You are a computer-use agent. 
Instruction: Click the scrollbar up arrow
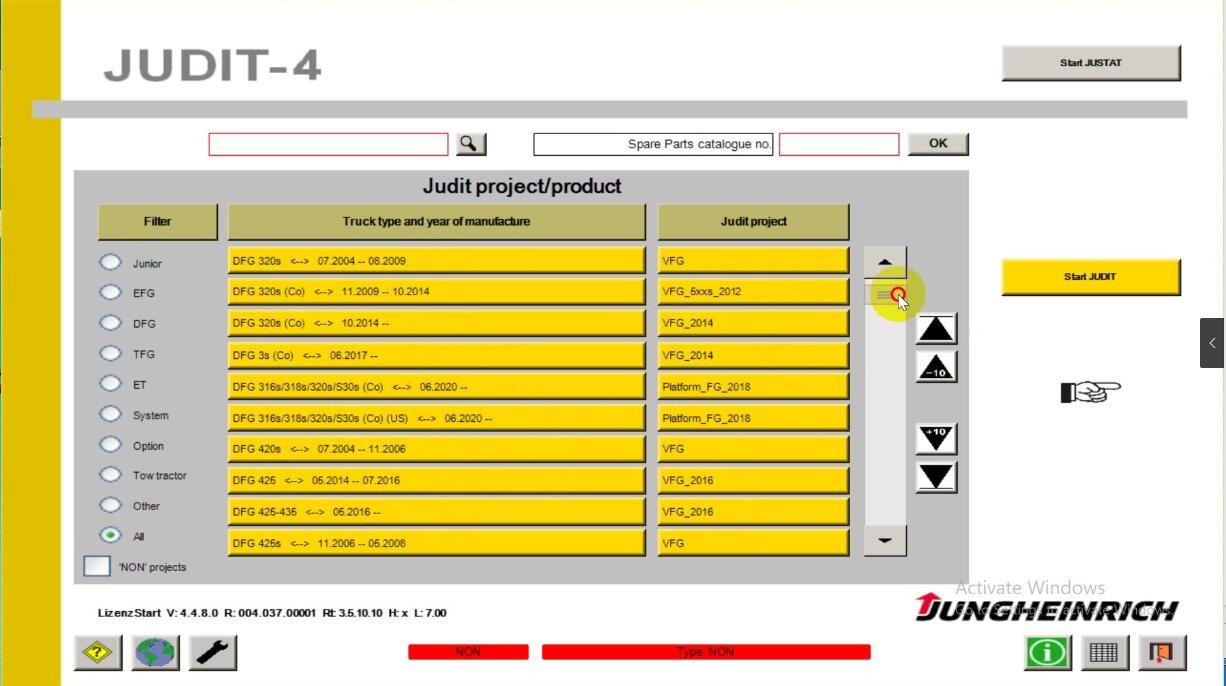pos(884,262)
